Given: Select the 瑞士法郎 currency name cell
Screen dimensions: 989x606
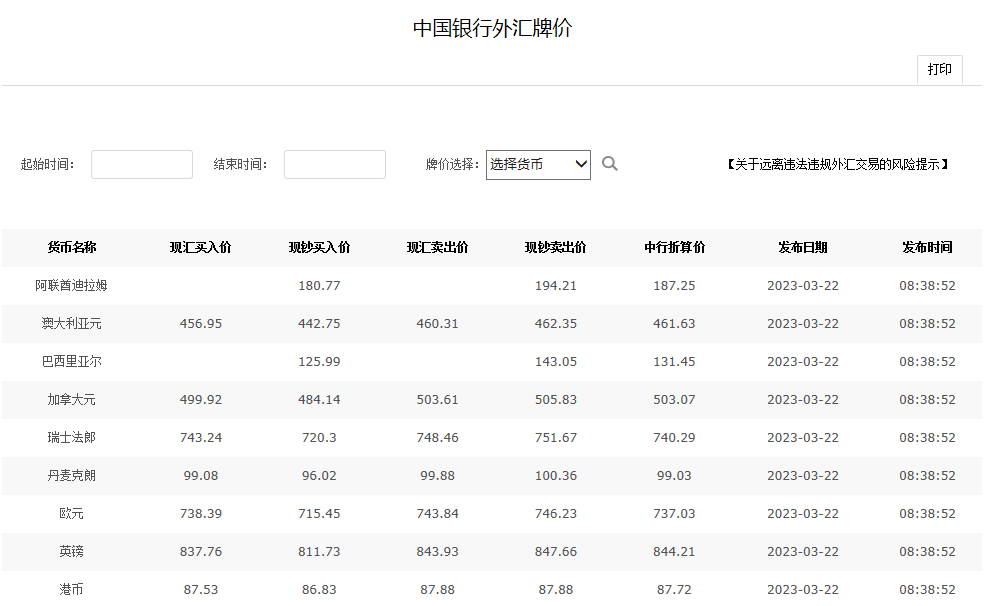Looking at the screenshot, I should tap(72, 438).
